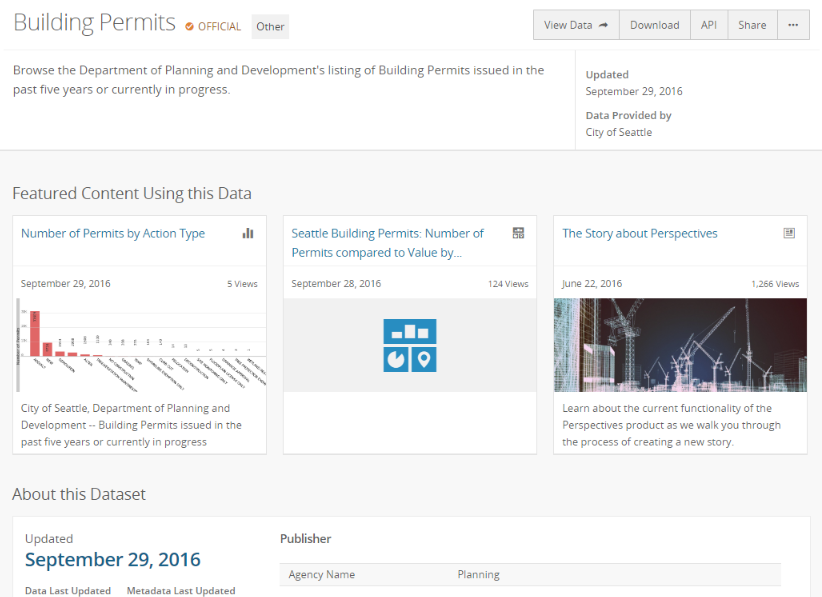Click the '1,266 Views' count text
The width and height of the screenshot is (822, 597).
coord(775,284)
